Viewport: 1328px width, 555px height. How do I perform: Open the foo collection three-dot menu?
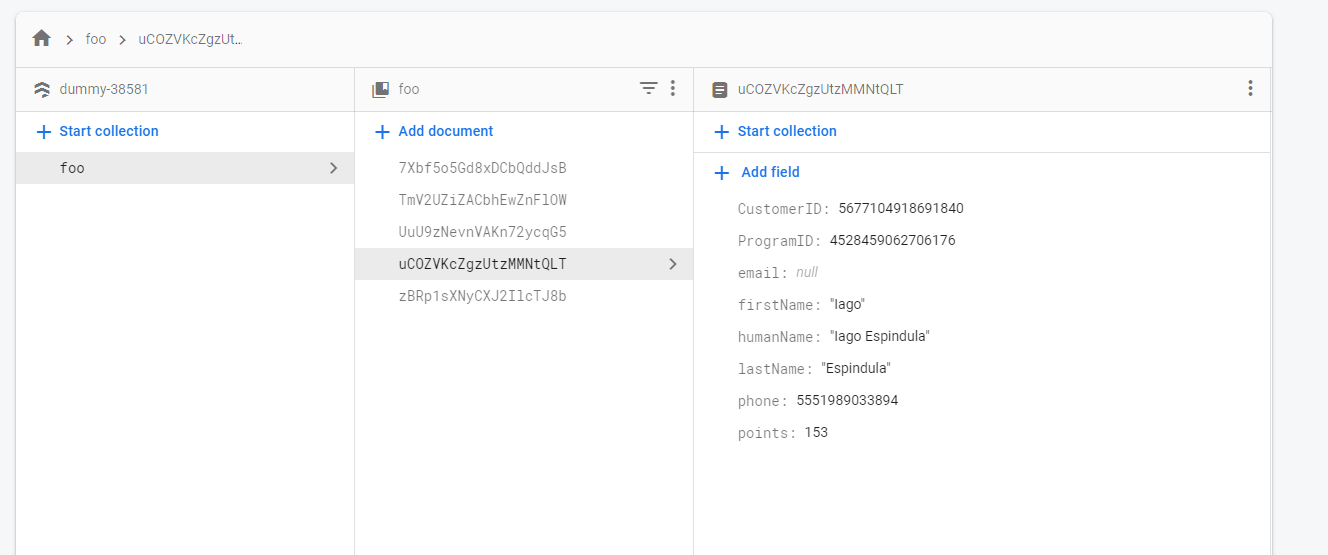click(x=673, y=89)
